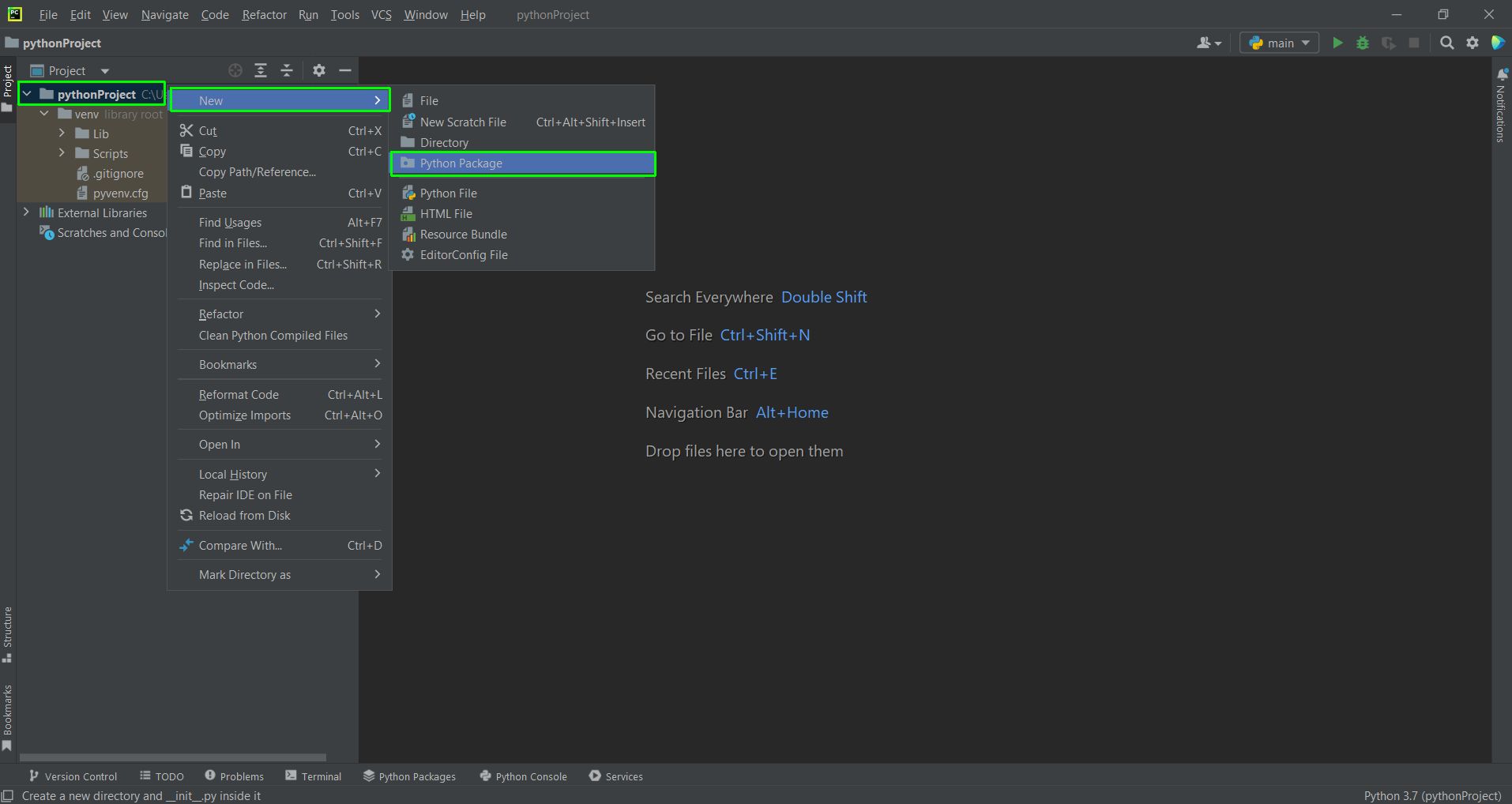Screen dimensions: 1512x804
Task: Choose Directory in New submenu
Action: point(522,143)
